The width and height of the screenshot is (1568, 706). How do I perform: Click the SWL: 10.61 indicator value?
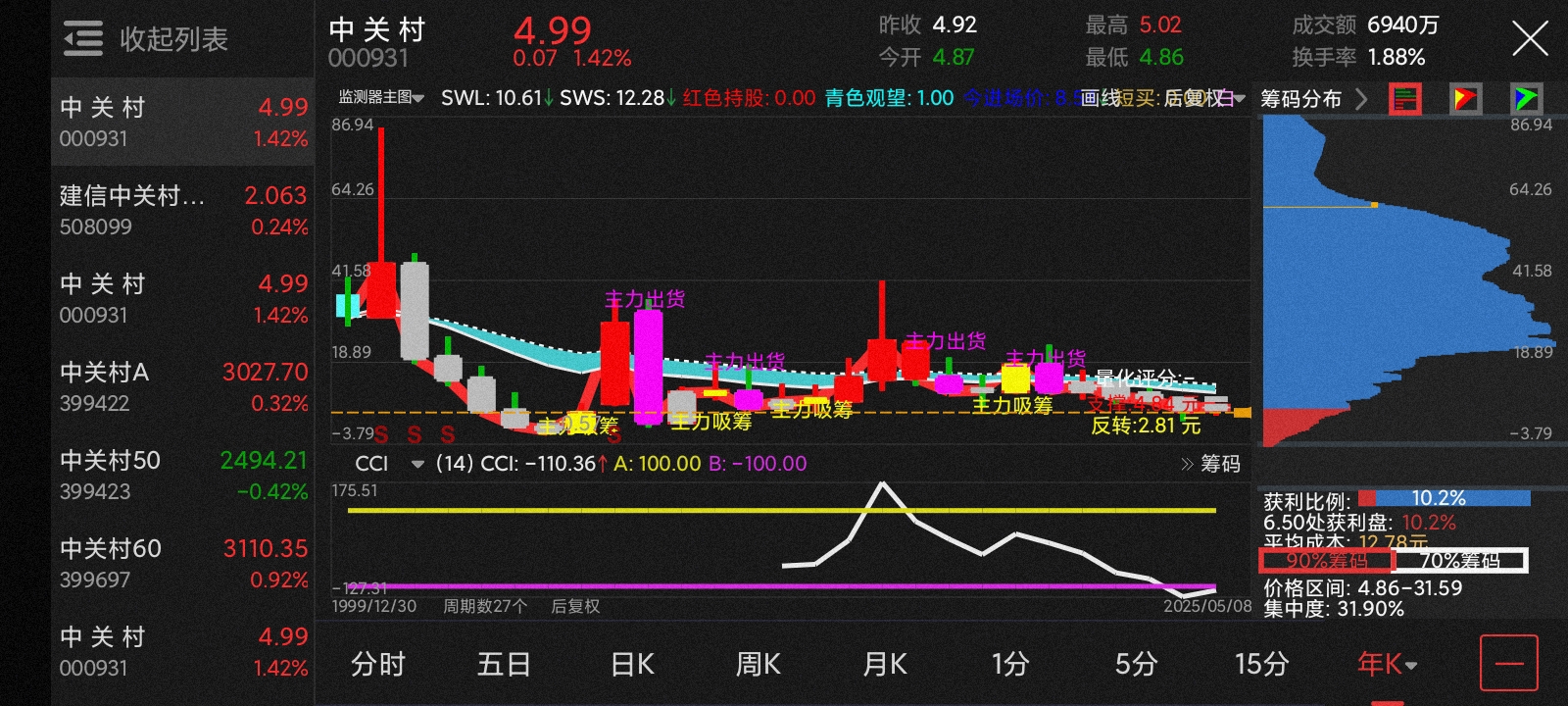(497, 98)
